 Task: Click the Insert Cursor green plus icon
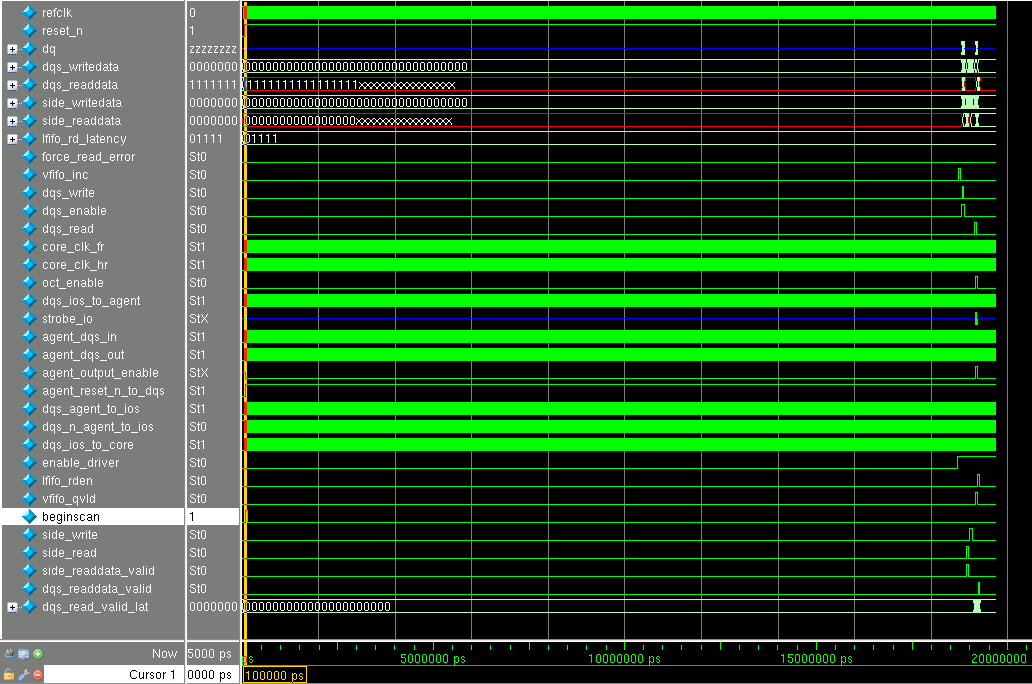[38, 654]
